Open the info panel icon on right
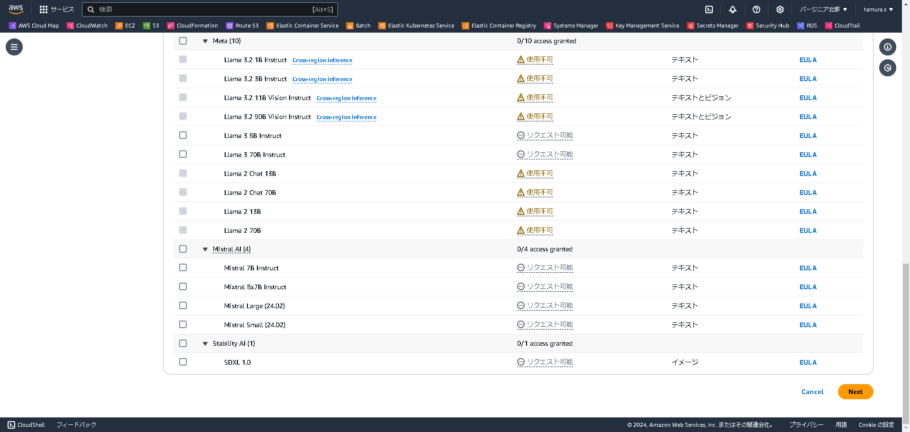The width and height of the screenshot is (910, 432). coord(887,47)
